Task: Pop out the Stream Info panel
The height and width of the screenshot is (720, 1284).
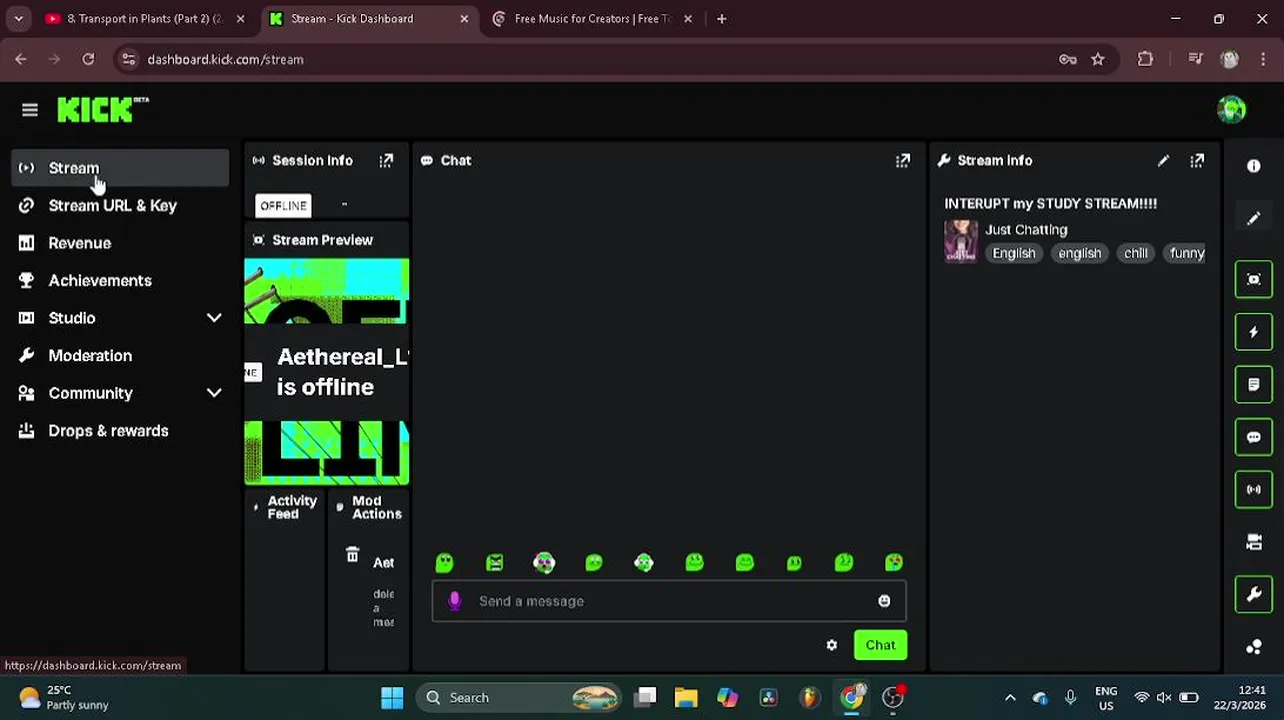Action: 1197,161
